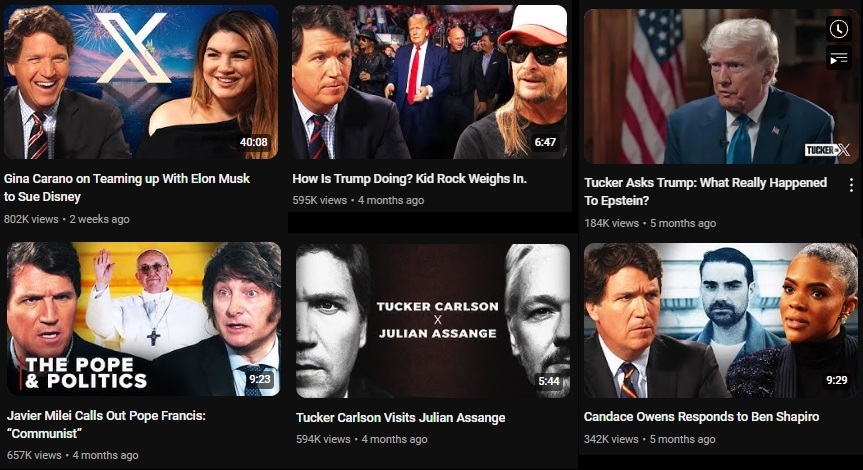
Task: Click title 'Javier Milei Calls Out Pope Francis'
Action: (106, 416)
